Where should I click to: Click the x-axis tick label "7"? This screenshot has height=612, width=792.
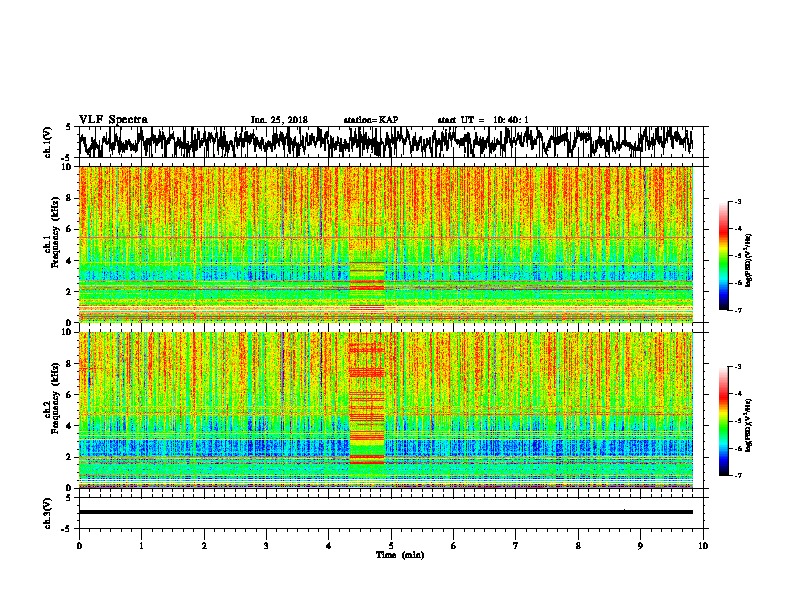(515, 546)
